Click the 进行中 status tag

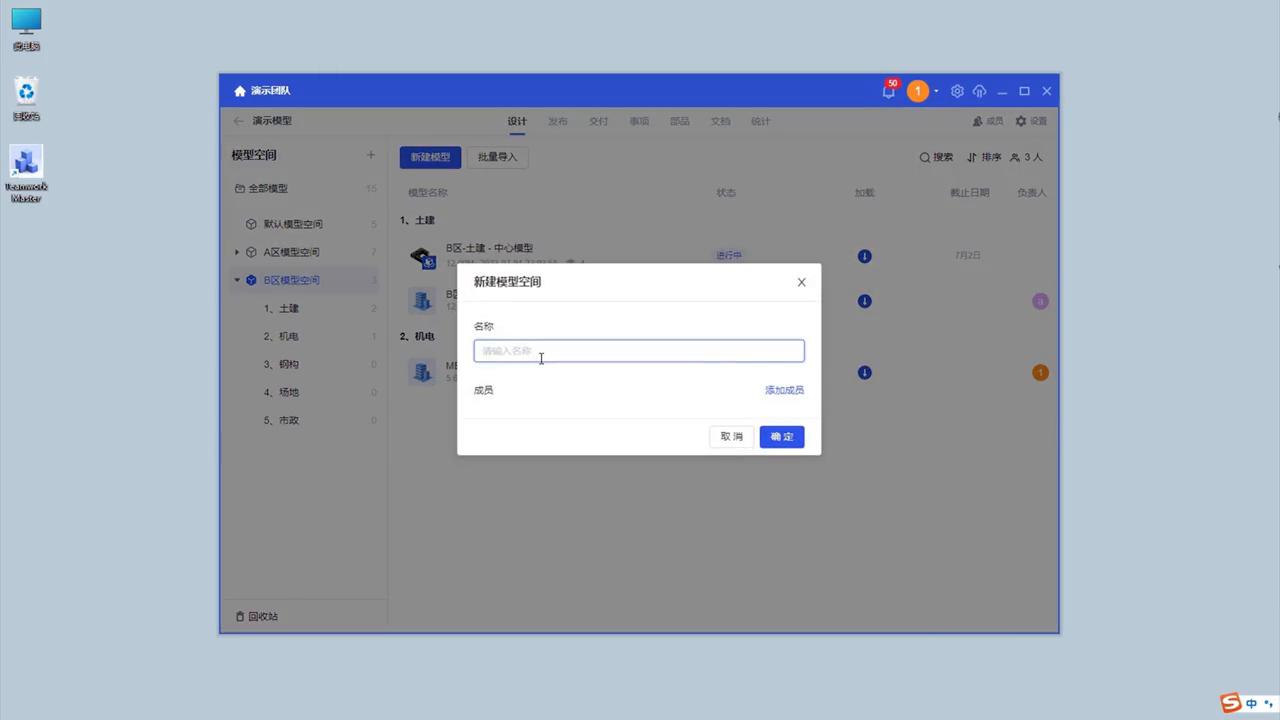coord(729,255)
